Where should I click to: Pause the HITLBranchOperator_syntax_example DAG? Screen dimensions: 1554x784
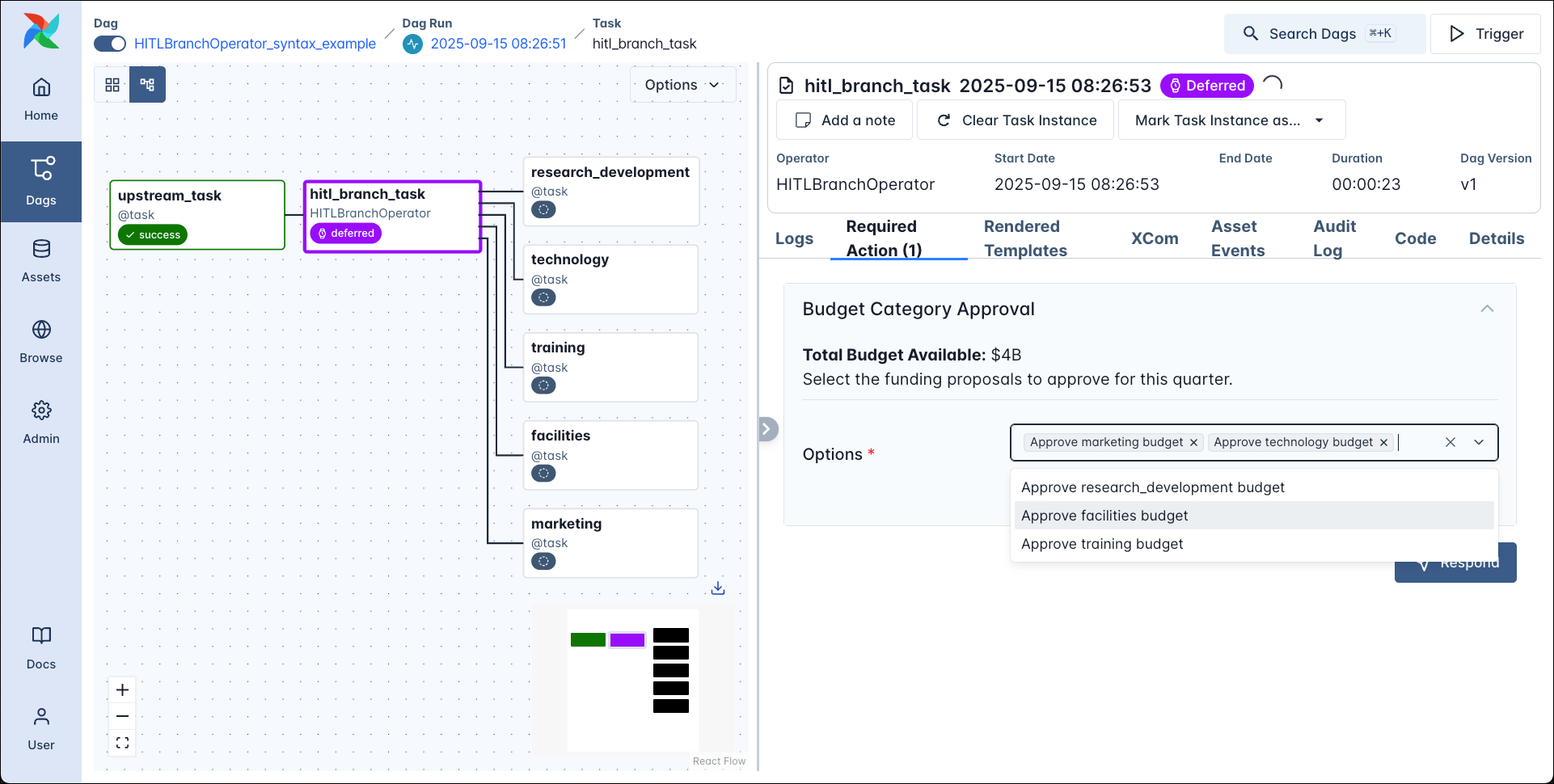(109, 44)
